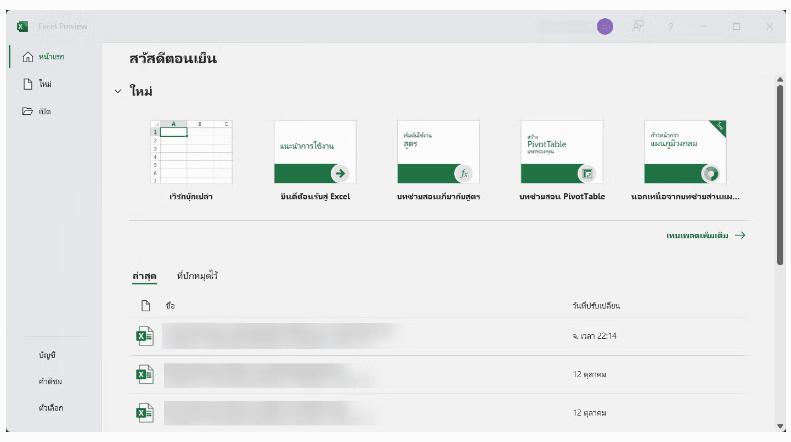Screen dimensions: 791x442
Task: Switch to the Pinned (ที่ปักหมุดไว้) tab
Action: [x=197, y=276]
